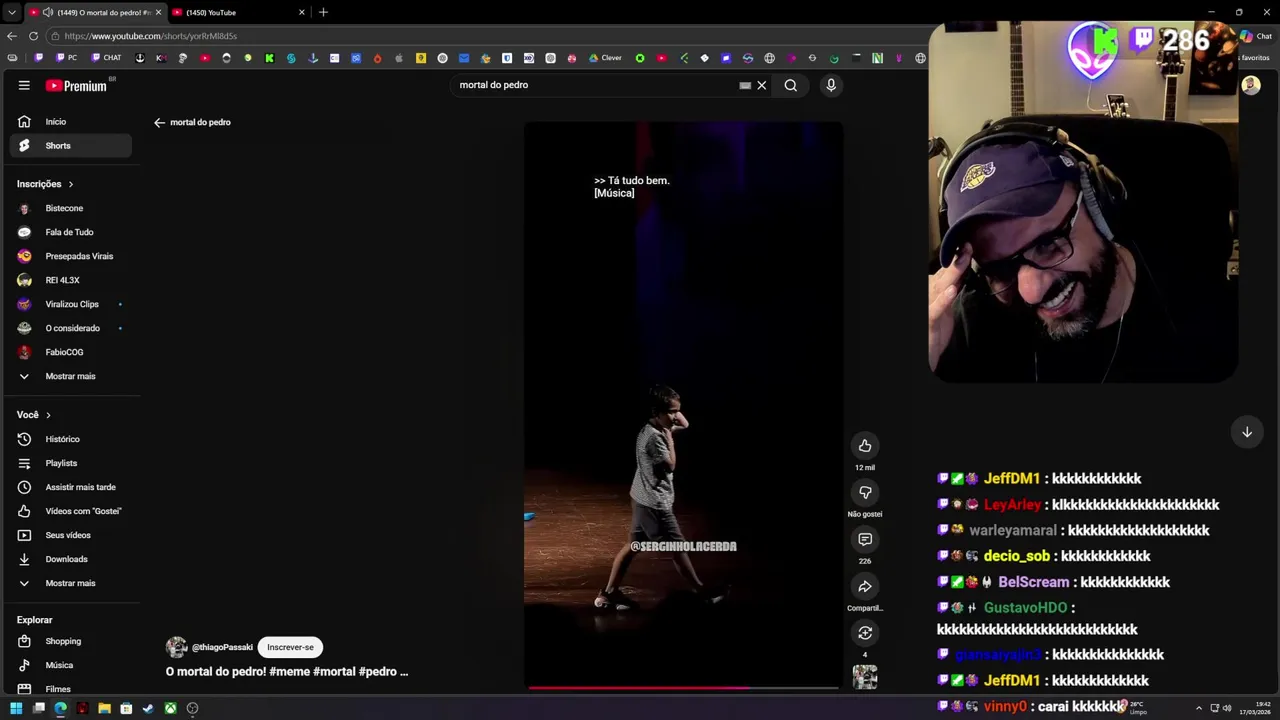Open the O considerado channel
The width and height of the screenshot is (1280, 720).
pyautogui.click(x=70, y=328)
